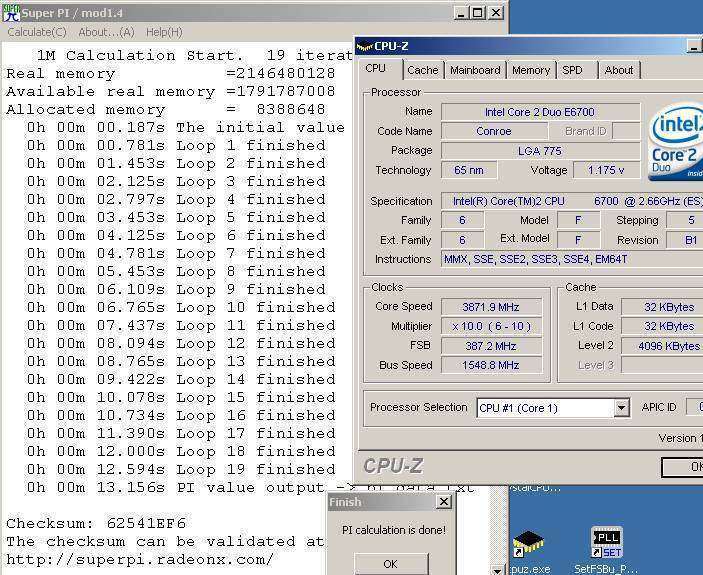Open the chip-shaped puz.exe desktop shortcut
The image size is (703, 575).
(529, 552)
